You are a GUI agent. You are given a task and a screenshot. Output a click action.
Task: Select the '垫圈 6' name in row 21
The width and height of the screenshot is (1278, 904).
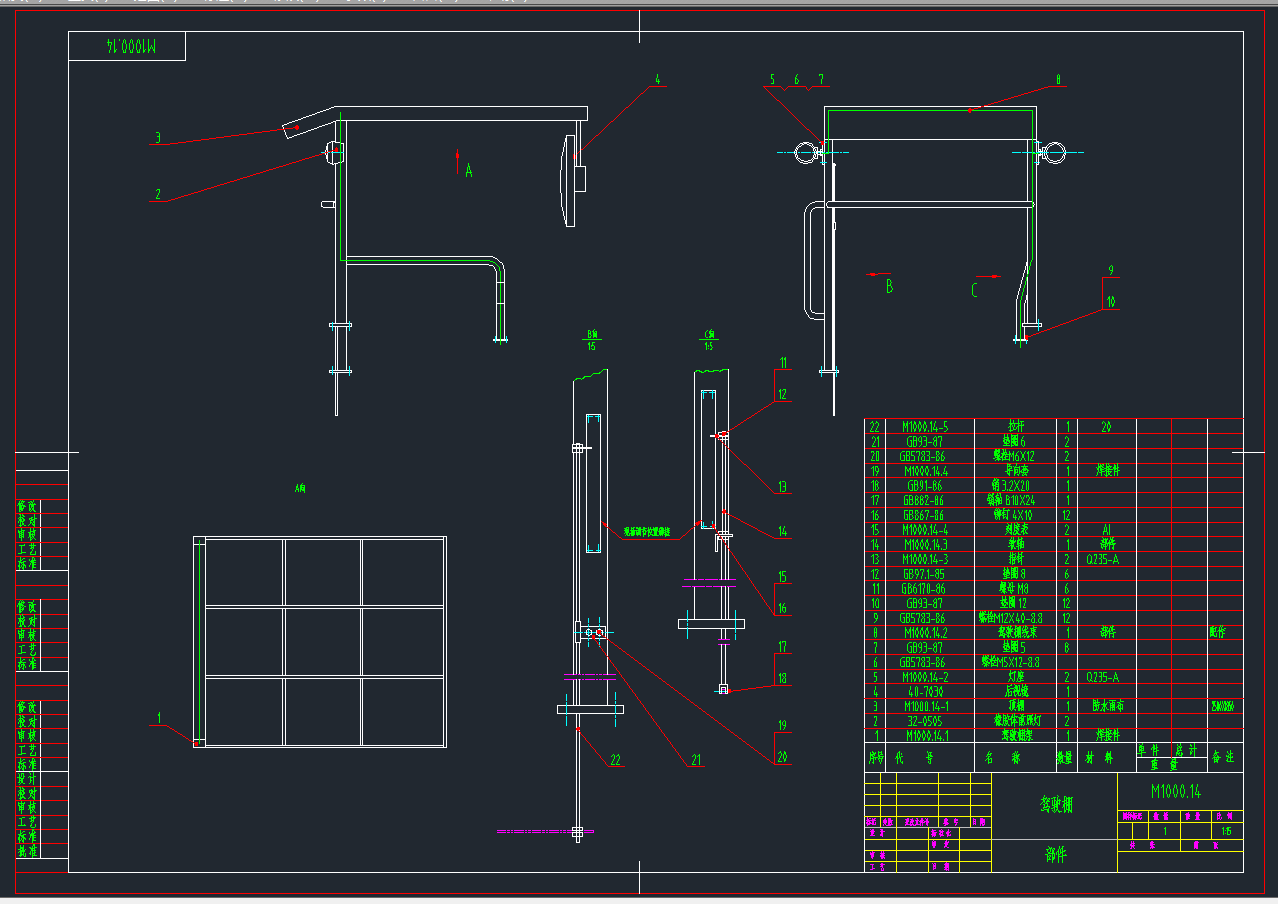click(1015, 442)
